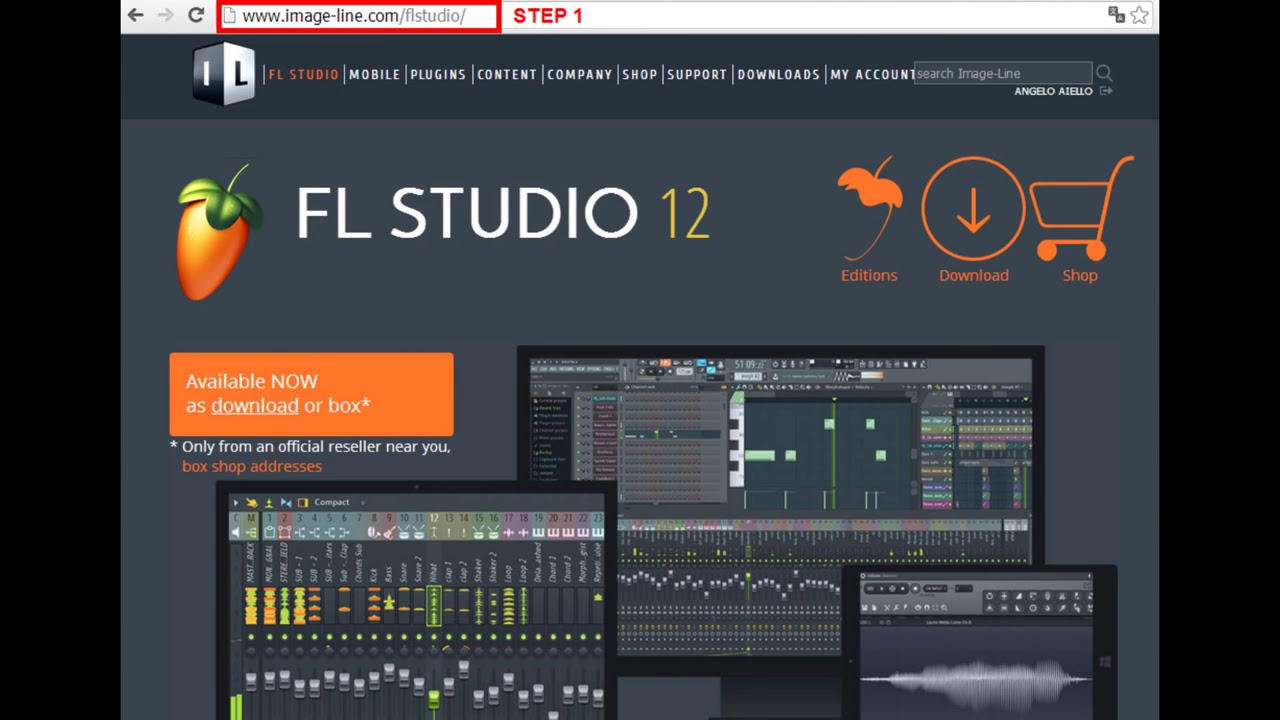
Task: Click the ANGELO AIELLO account name
Action: (x=1053, y=91)
